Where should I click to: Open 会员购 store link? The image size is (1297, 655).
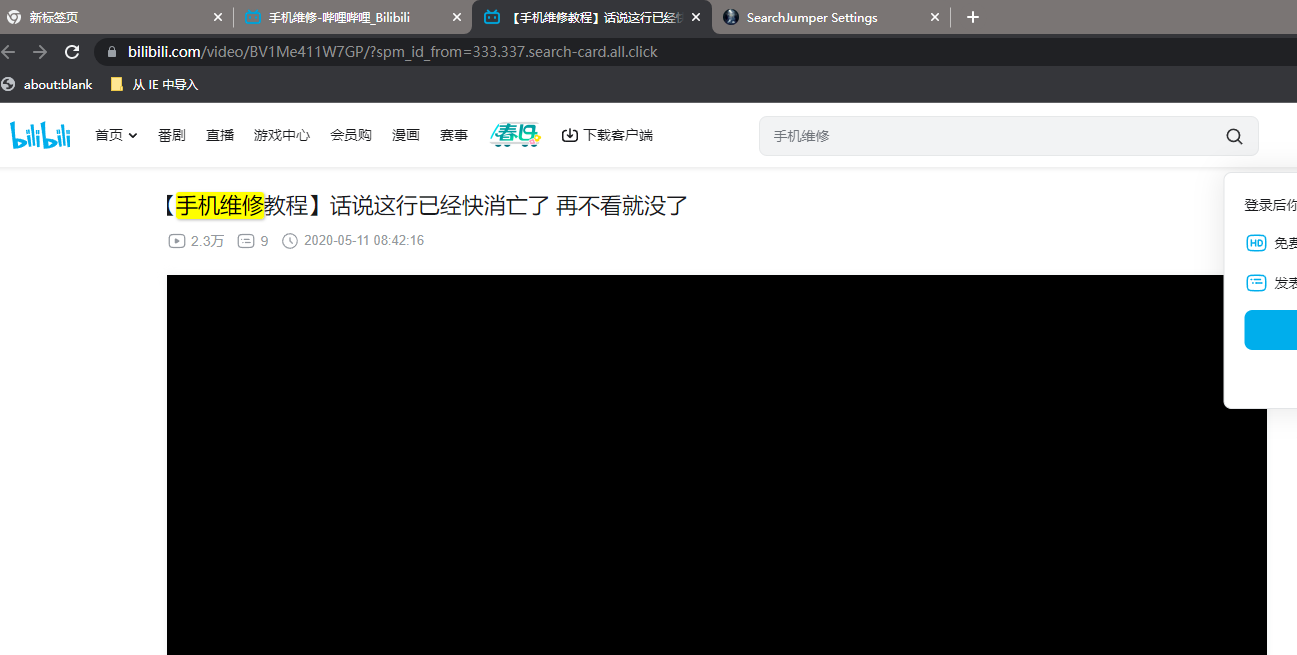351,135
